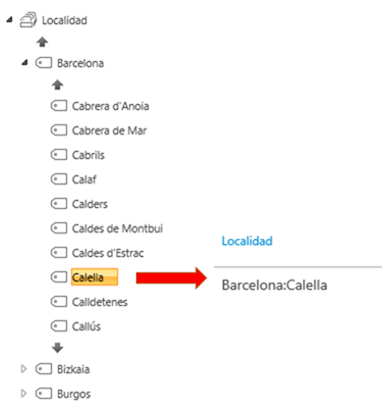Click the up arrow under Barcelona
The width and height of the screenshot is (389, 405).
pos(57,85)
